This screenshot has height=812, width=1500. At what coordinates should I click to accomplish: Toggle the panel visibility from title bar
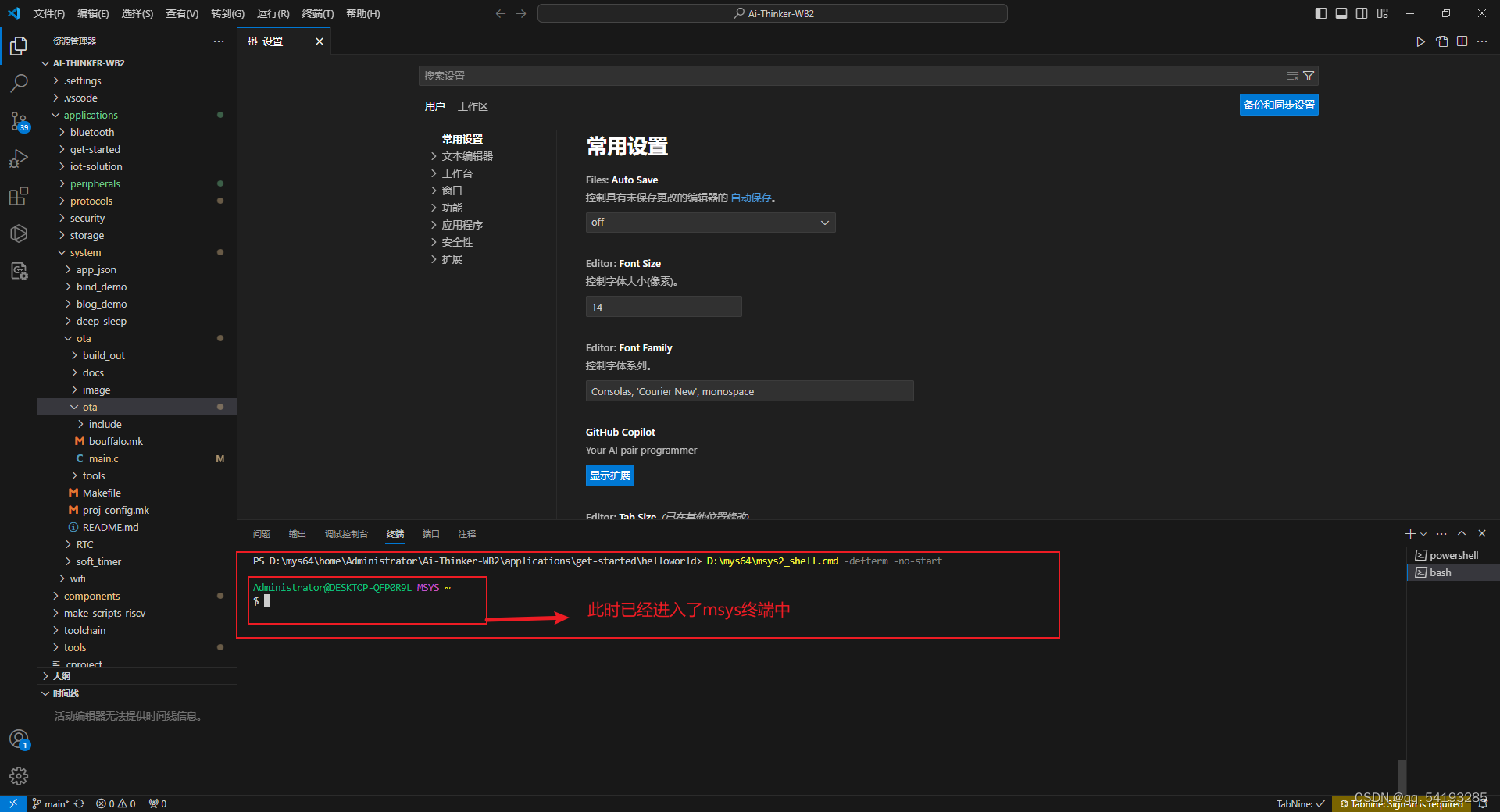coord(1341,13)
